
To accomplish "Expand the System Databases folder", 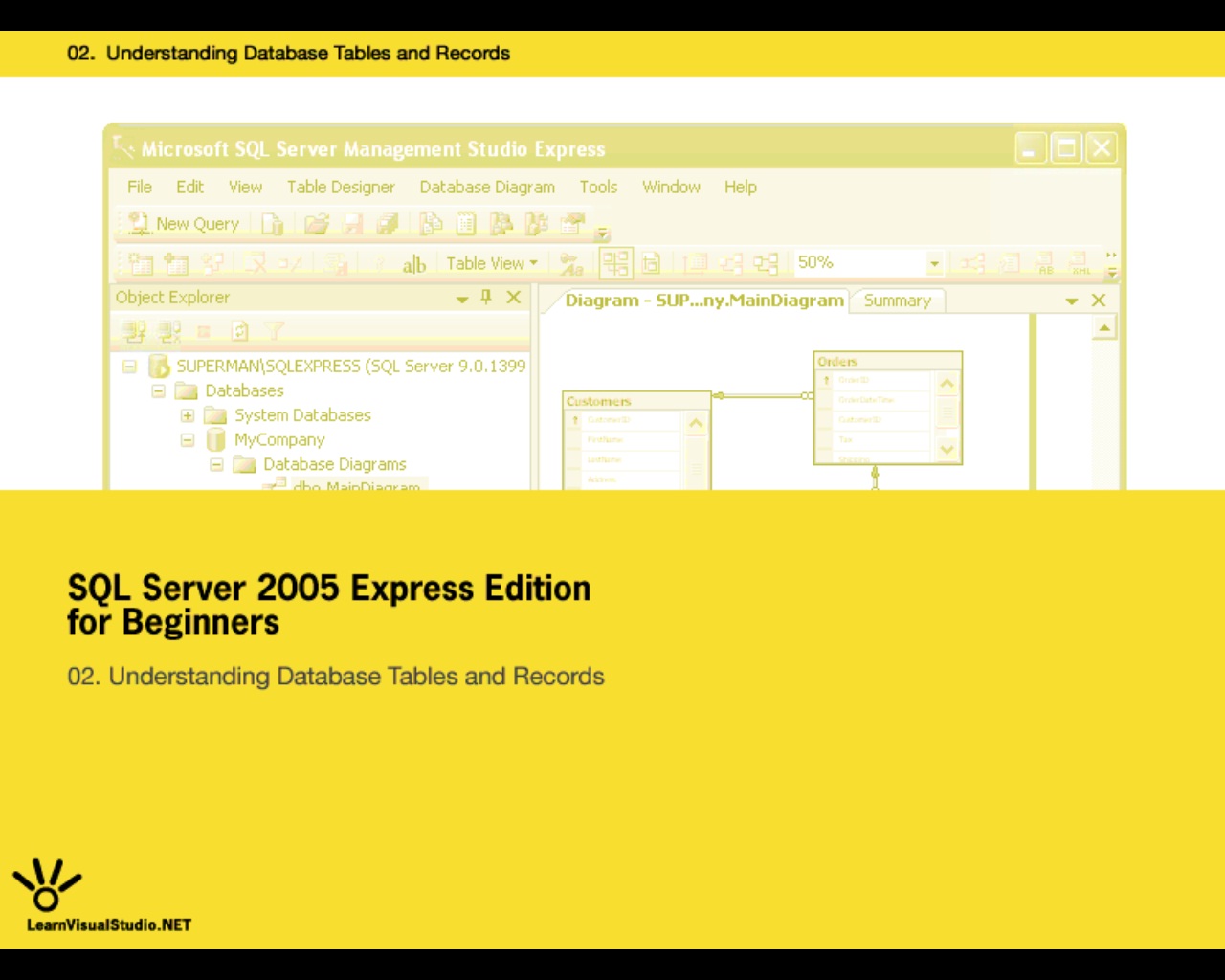I will point(188,415).
